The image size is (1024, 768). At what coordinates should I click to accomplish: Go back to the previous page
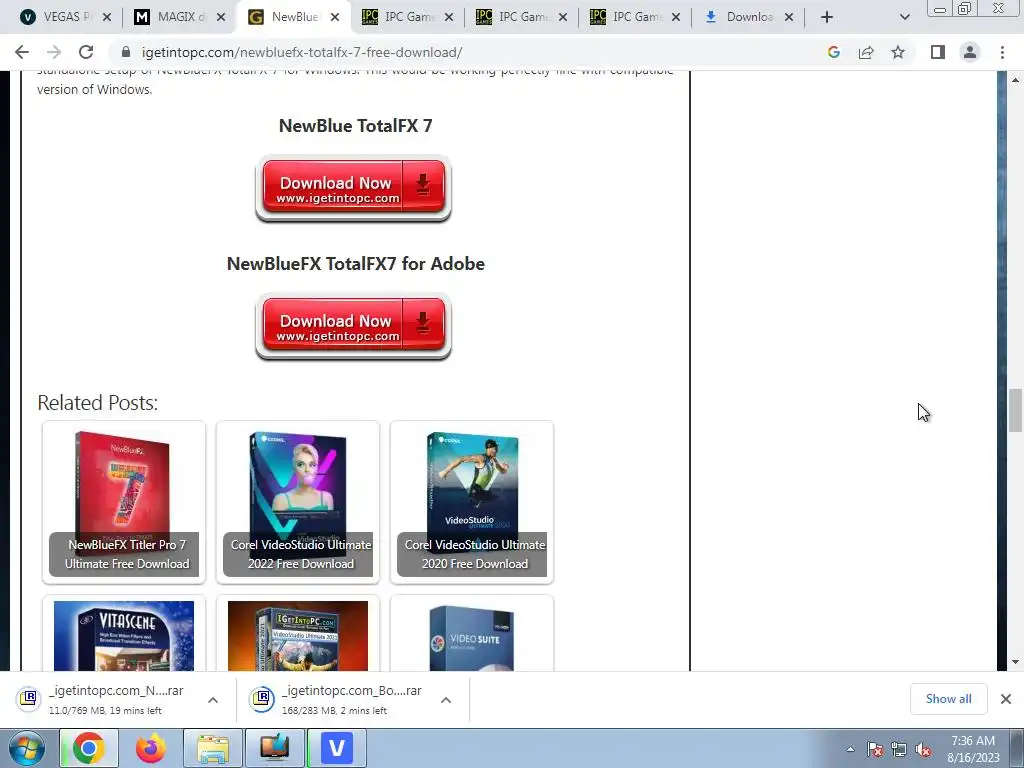coord(22,52)
